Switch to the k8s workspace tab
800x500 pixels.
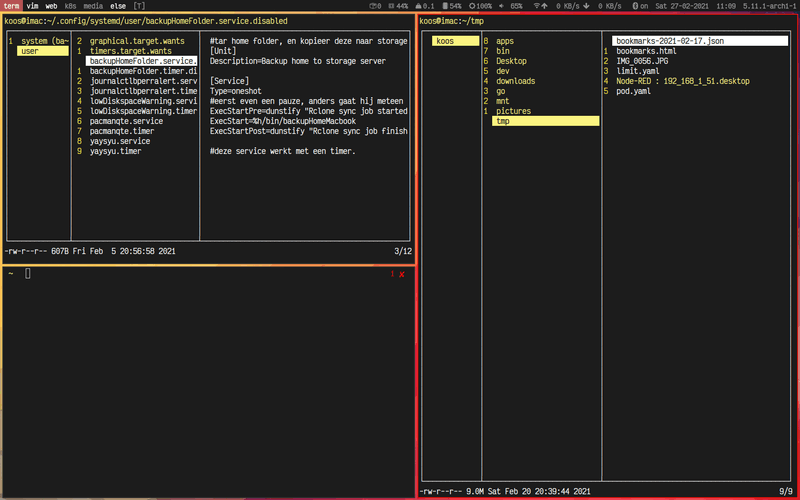70,6
